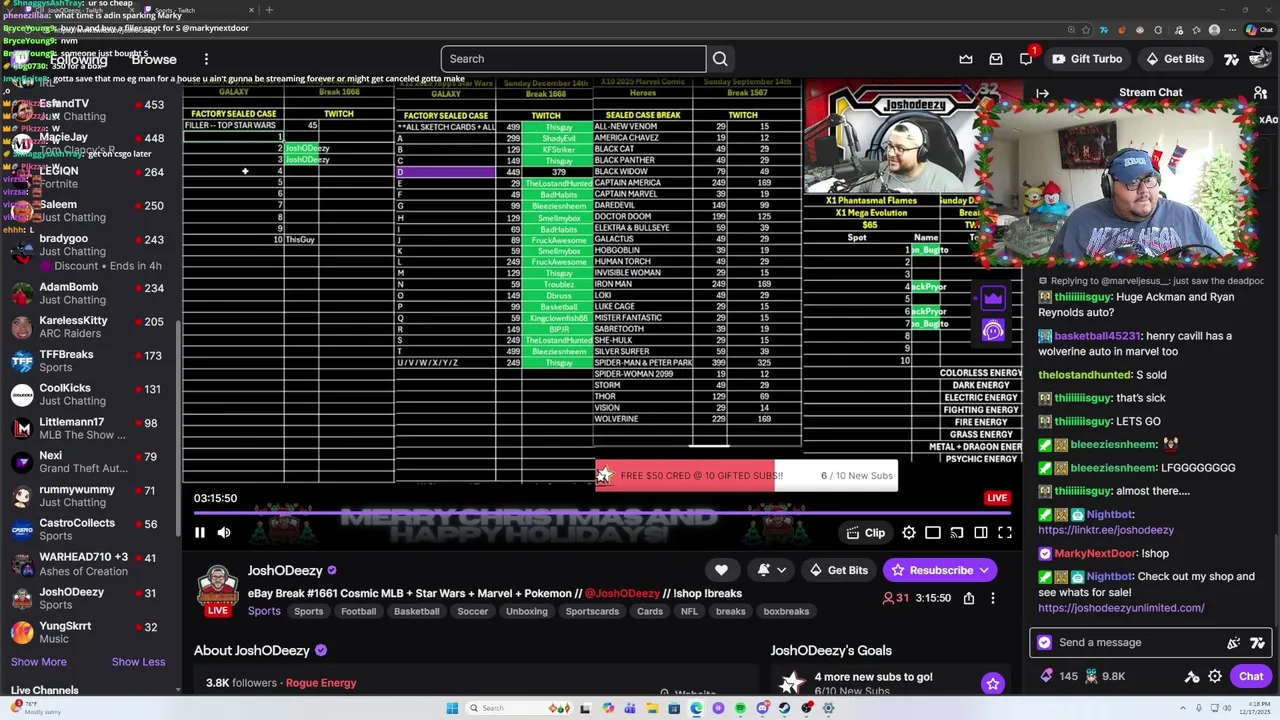Open Windows Start menu
The image size is (1280, 720).
(452, 708)
